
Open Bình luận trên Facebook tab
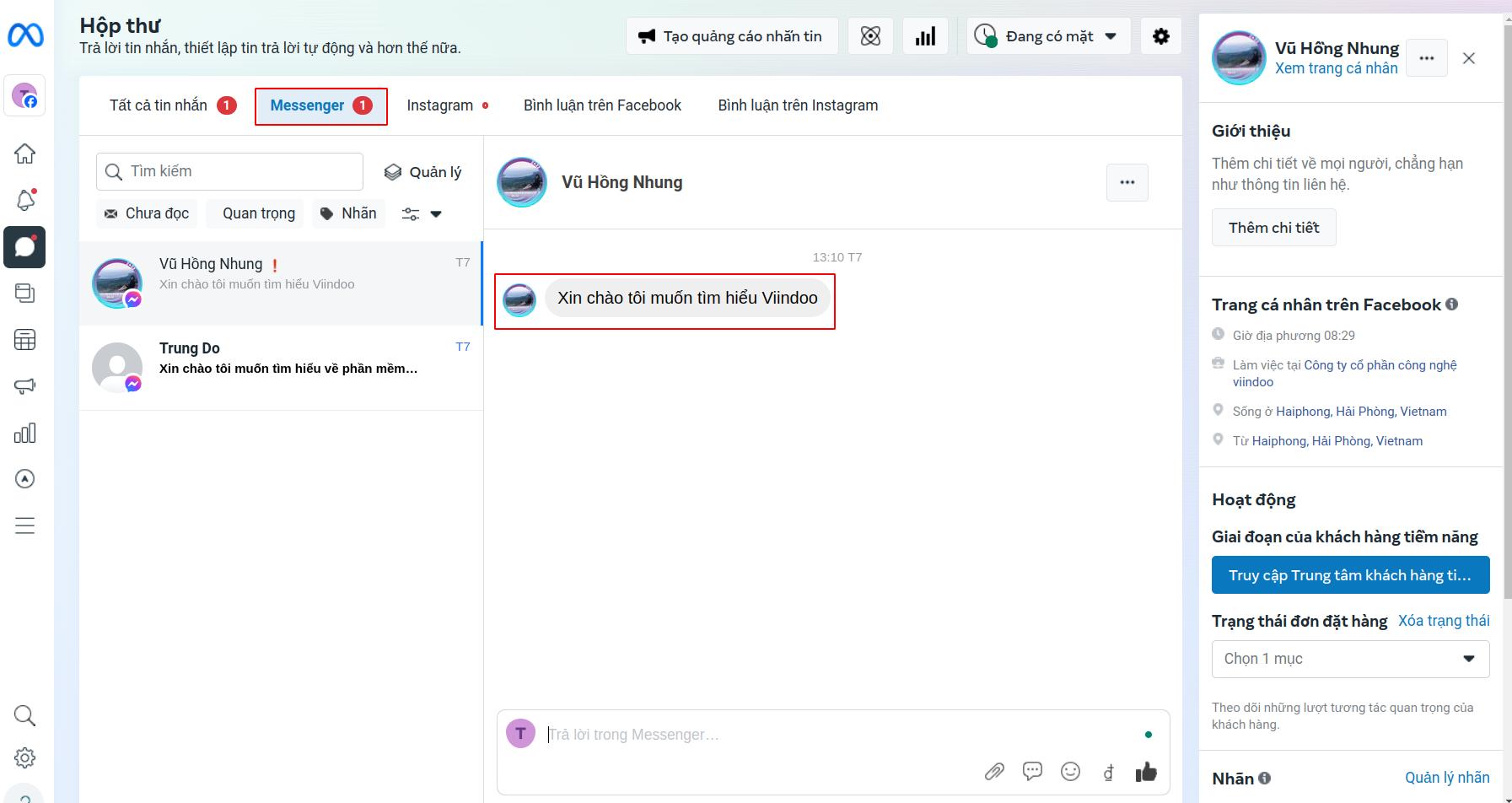[602, 105]
